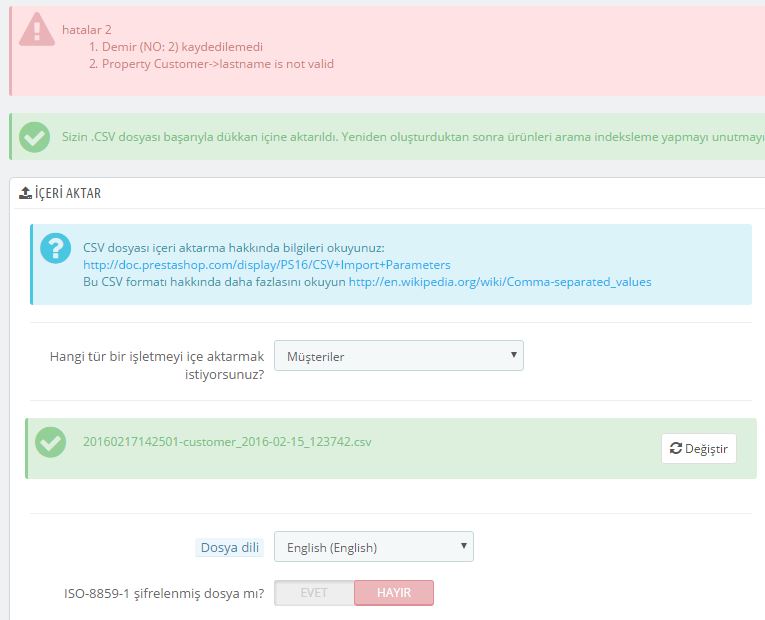Click the CSV success message text
Viewport: 765px width, 620px height.
tap(413, 137)
